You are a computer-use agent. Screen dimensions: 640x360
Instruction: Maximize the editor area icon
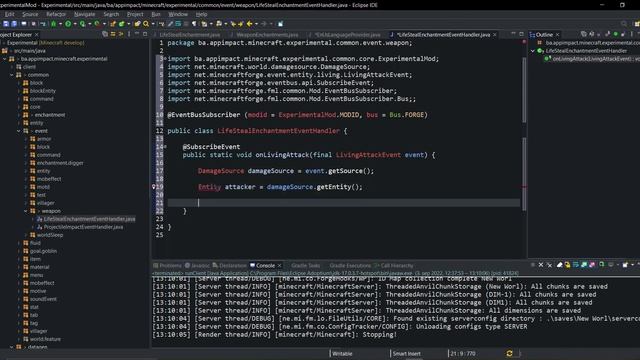[x=521, y=34]
